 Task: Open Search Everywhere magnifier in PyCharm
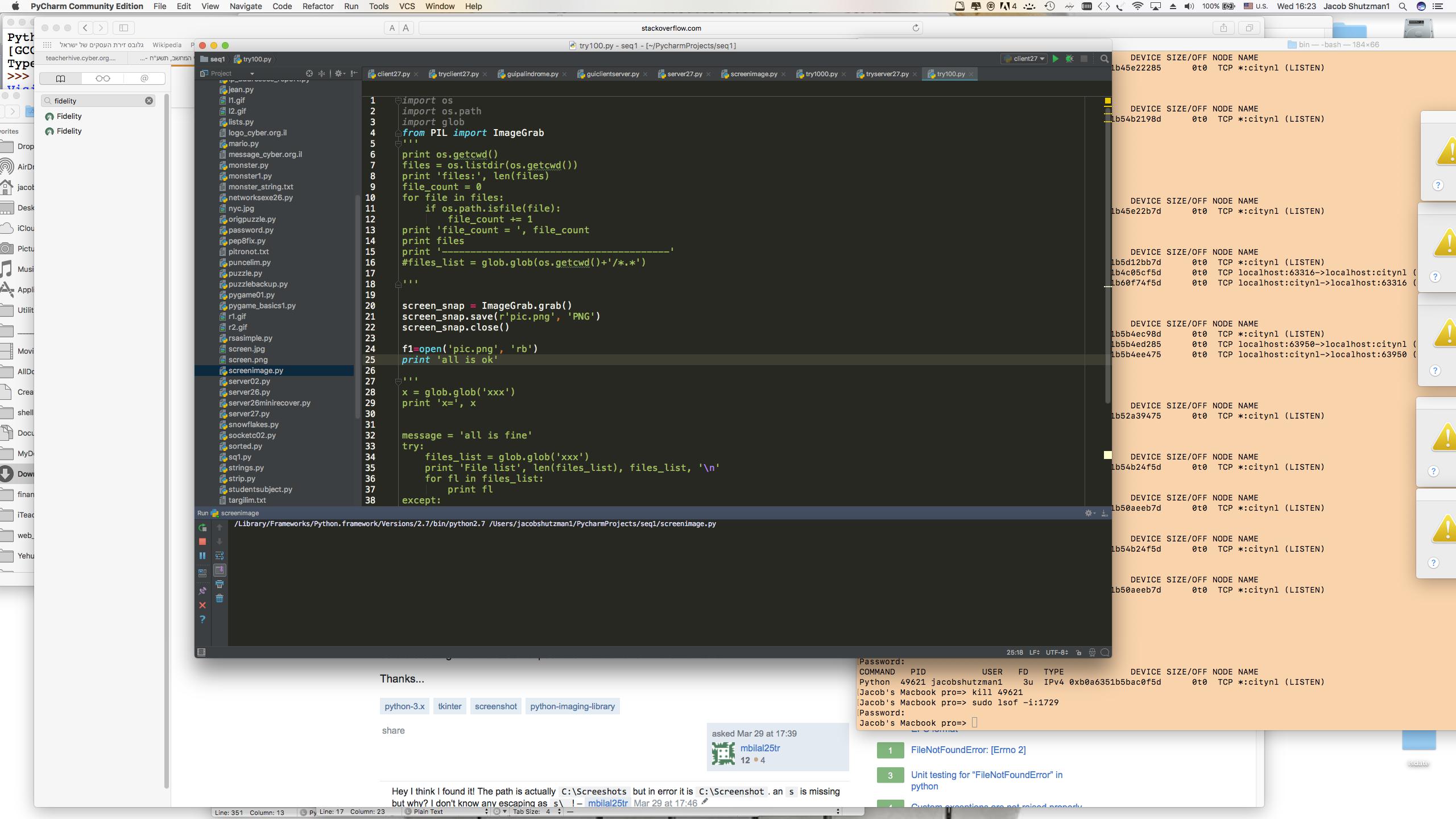point(1104,59)
